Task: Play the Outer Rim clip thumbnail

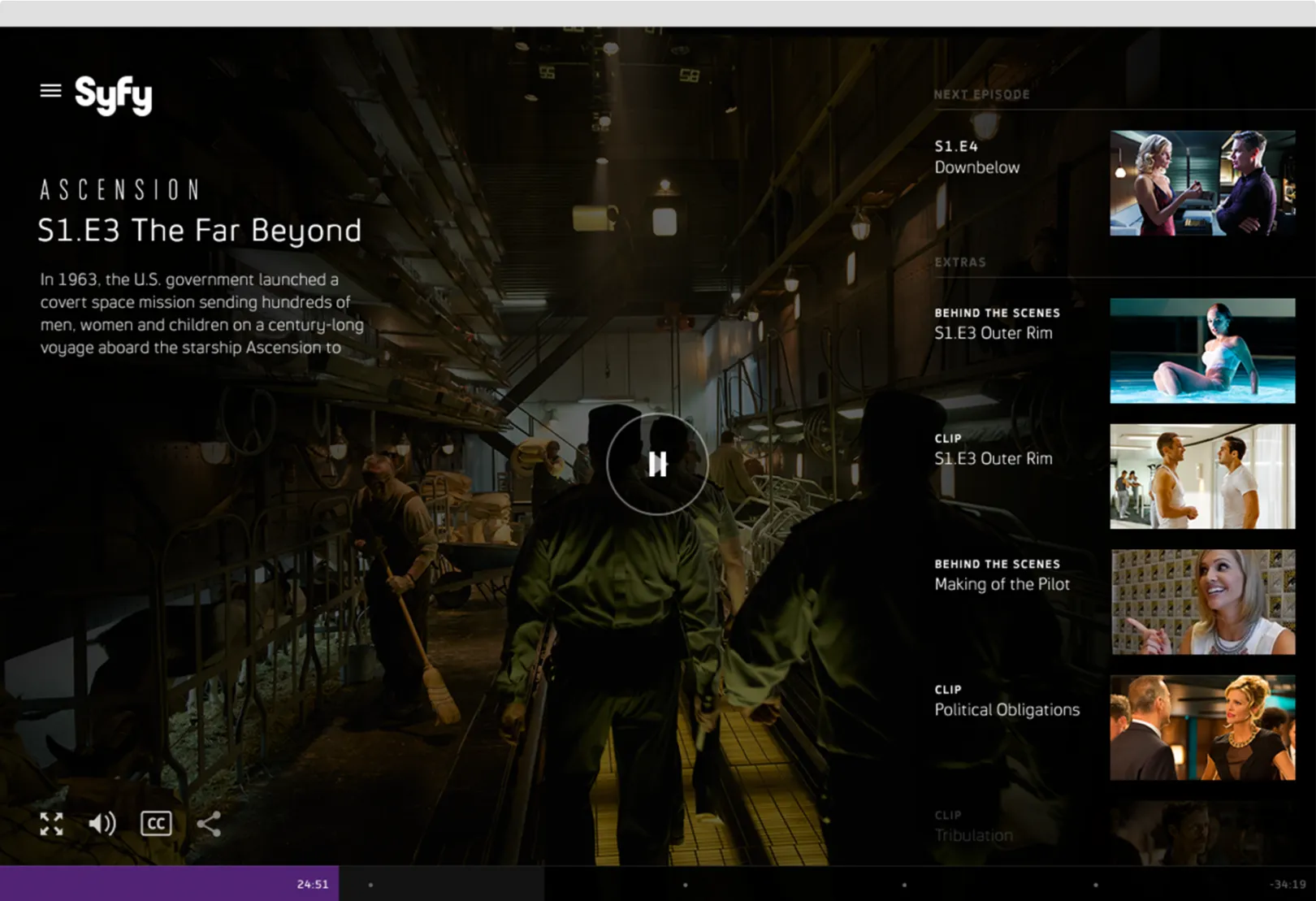Action: 1202,476
